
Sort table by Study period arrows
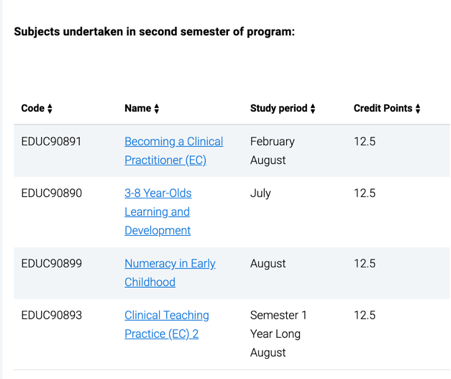[313, 108]
